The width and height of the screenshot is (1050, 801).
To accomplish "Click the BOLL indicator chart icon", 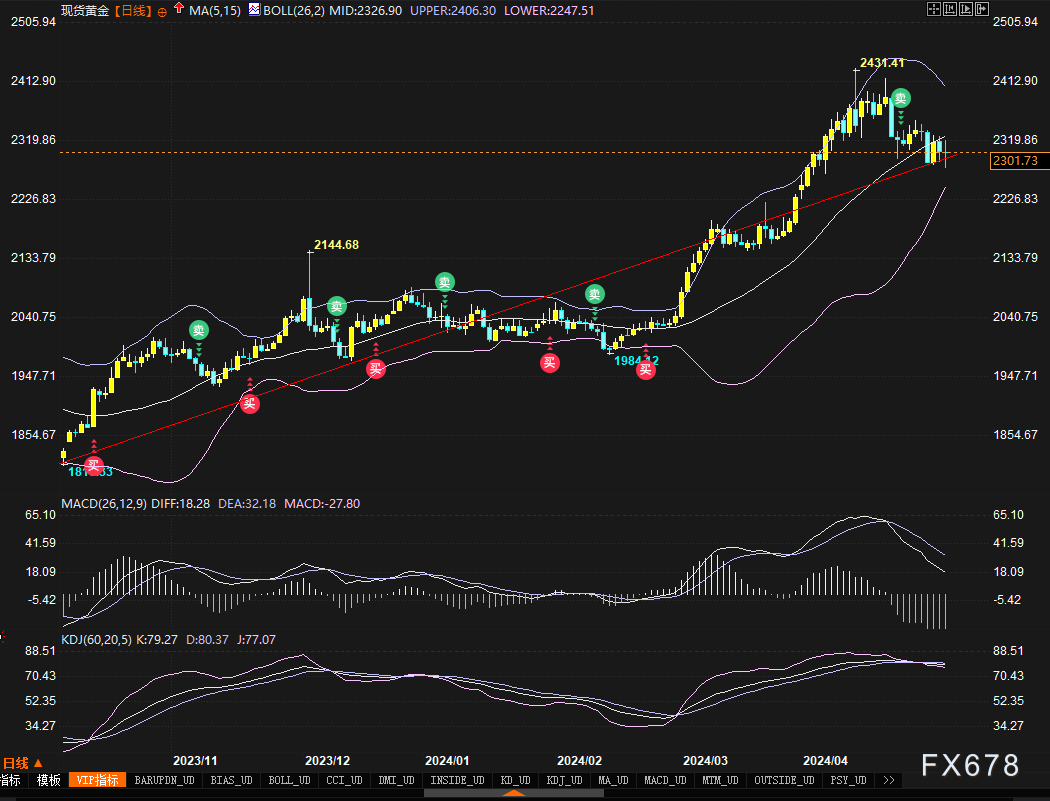I will [x=254, y=9].
